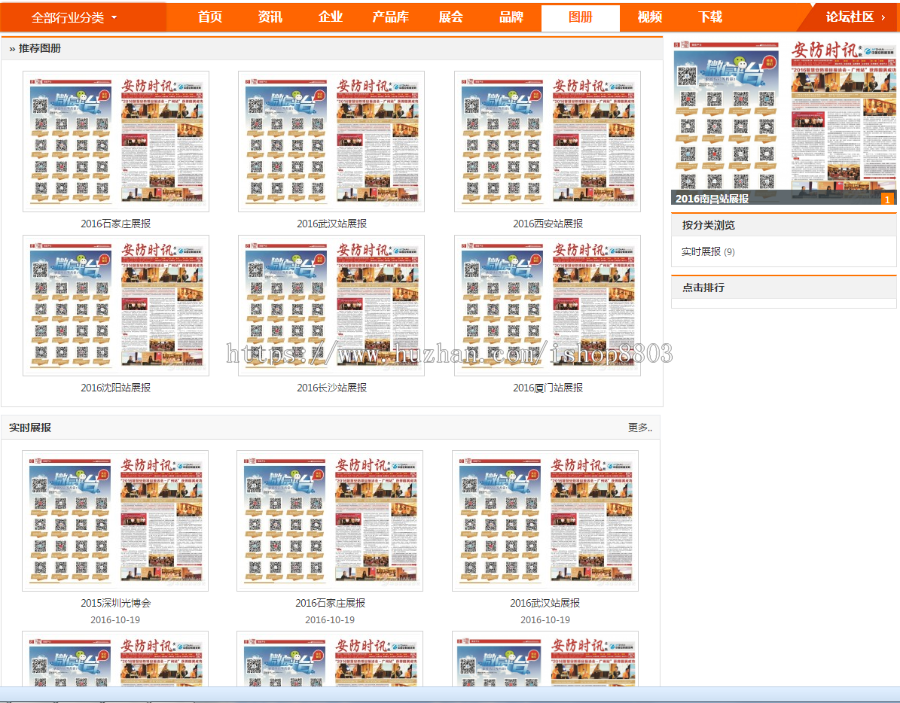Click the 推荐图册 section heading
900x703 pixels.
tap(40, 49)
